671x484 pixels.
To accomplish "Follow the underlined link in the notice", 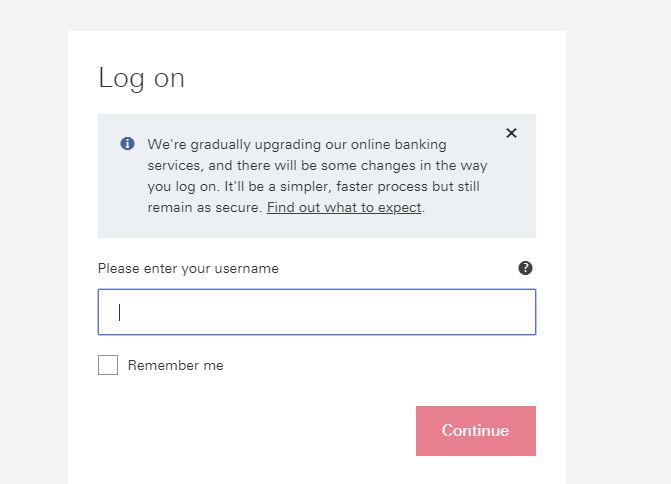I will (344, 208).
